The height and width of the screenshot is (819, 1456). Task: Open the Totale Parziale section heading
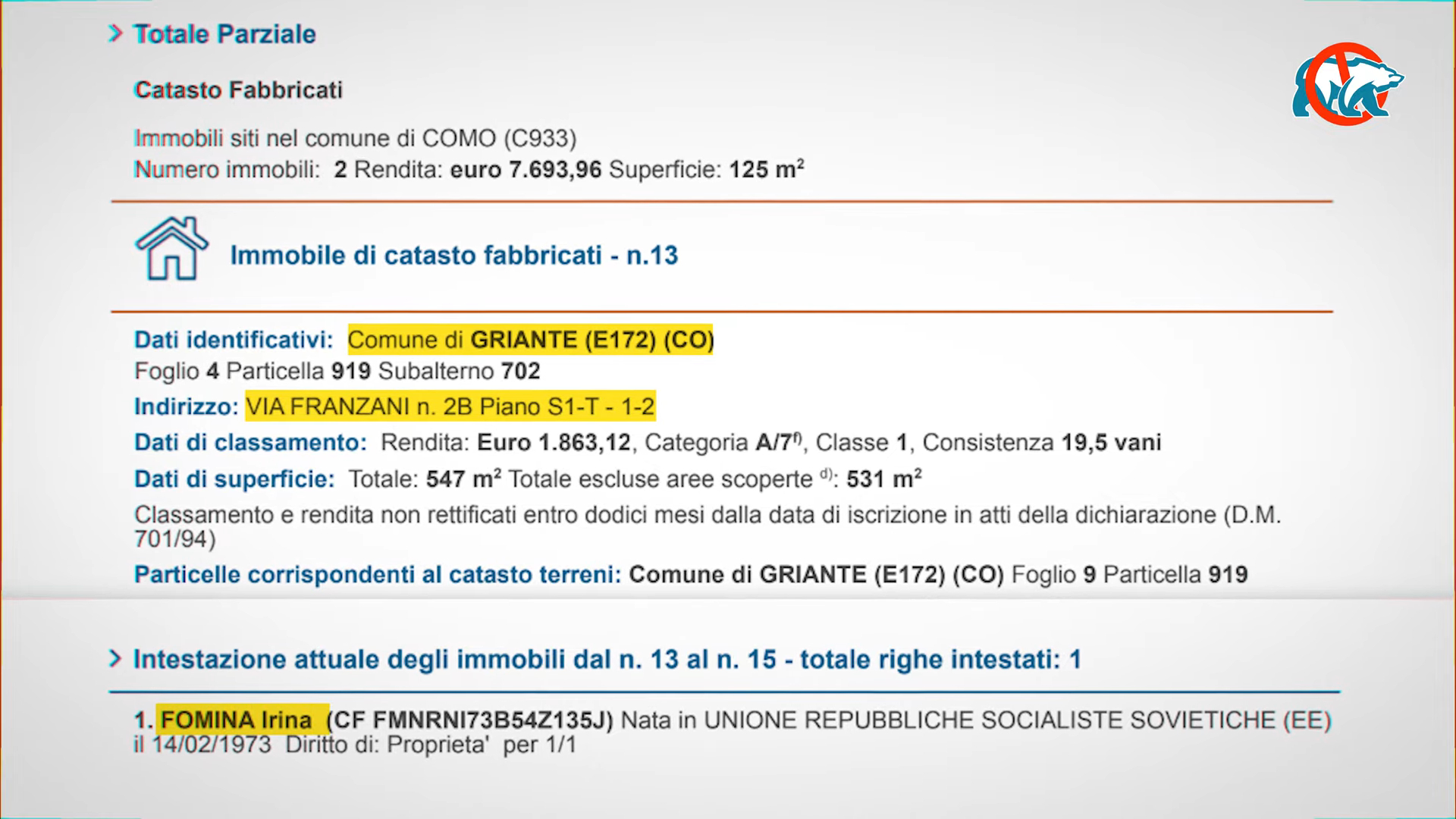click(x=224, y=34)
